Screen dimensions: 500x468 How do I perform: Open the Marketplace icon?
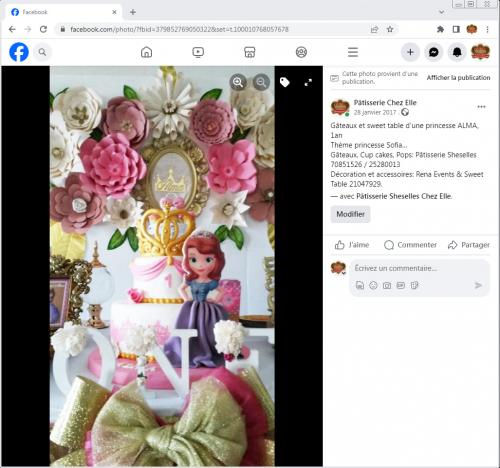pos(250,52)
